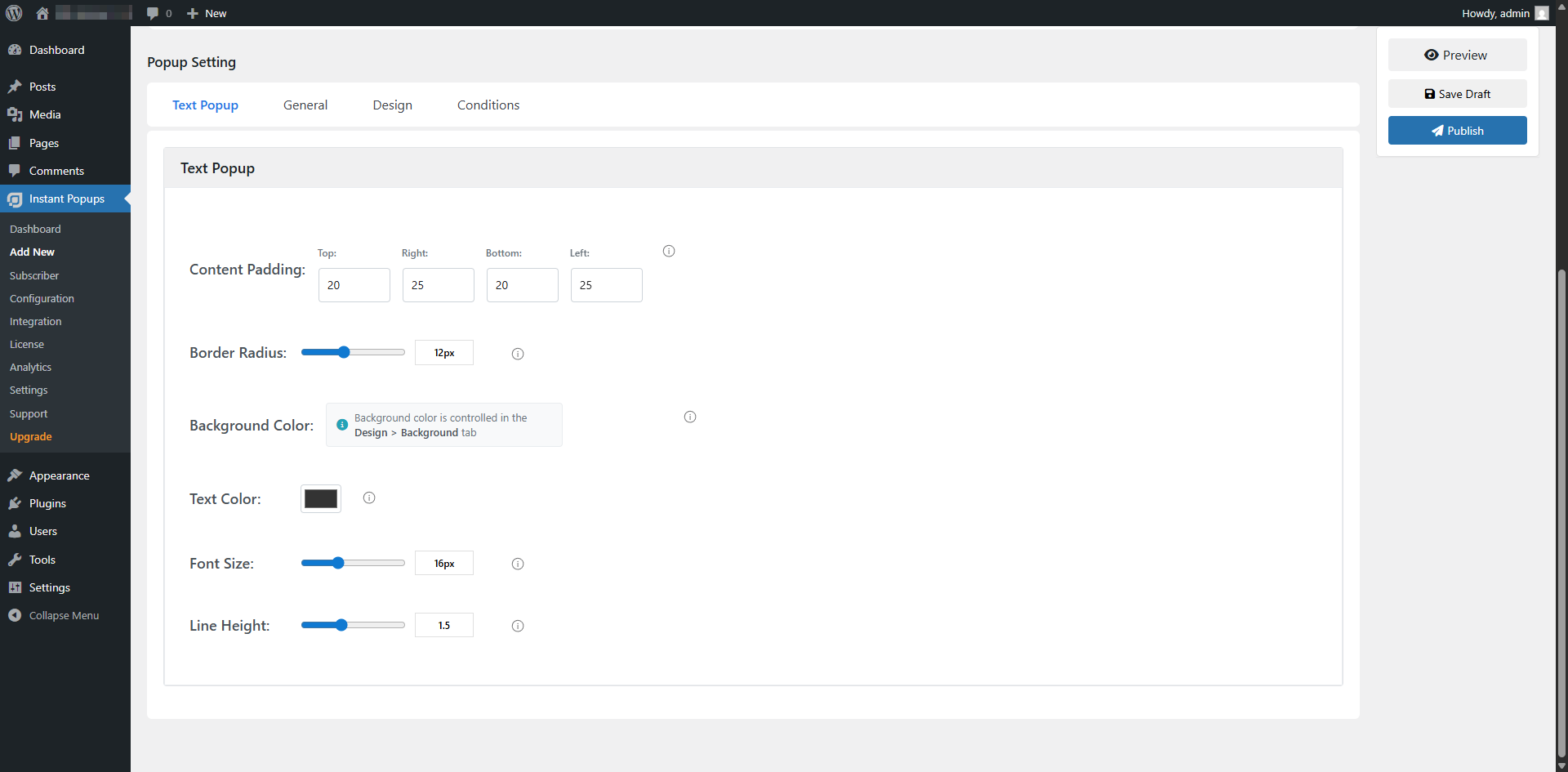
Task: Open Howdy admin account menu
Action: coord(1503,13)
